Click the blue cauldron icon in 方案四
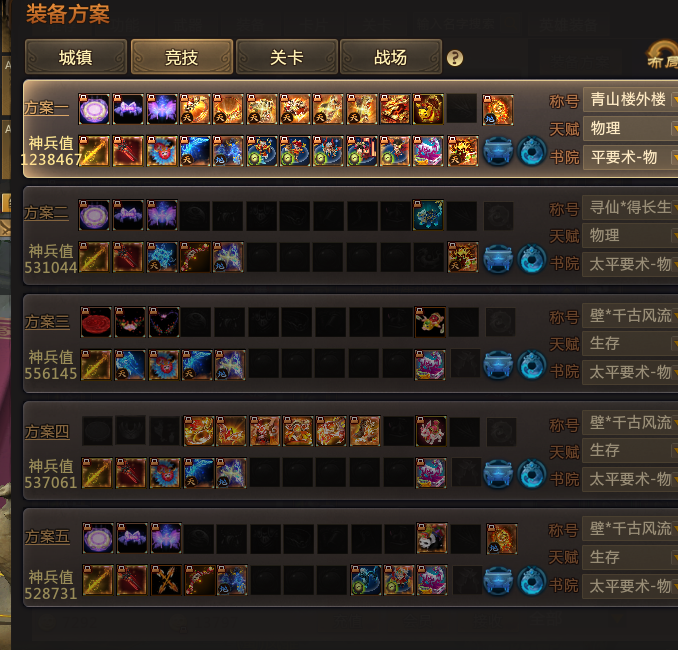The height and width of the screenshot is (650, 678). [x=498, y=474]
